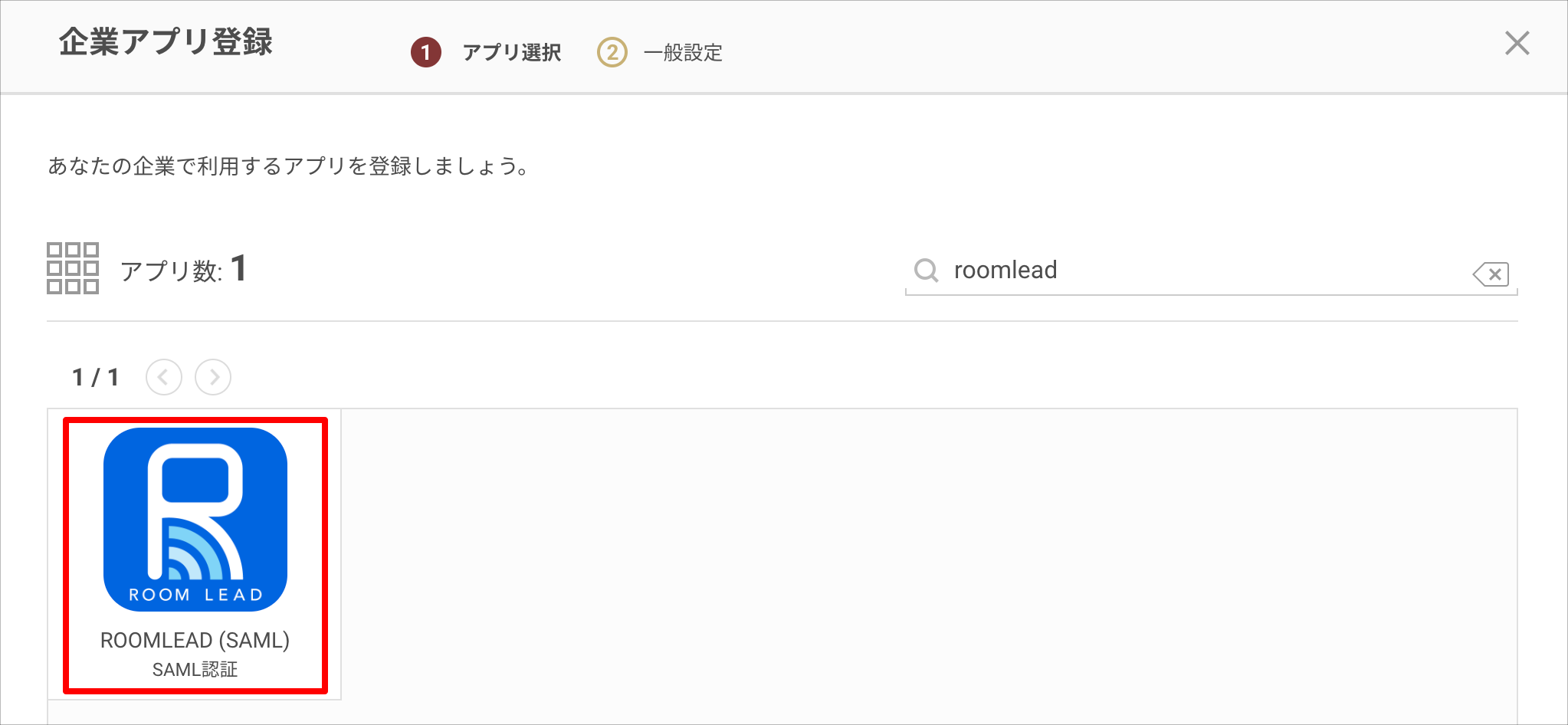Open the ROOMLEAD (SAML) app name
This screenshot has height=725, width=1568.
point(195,640)
